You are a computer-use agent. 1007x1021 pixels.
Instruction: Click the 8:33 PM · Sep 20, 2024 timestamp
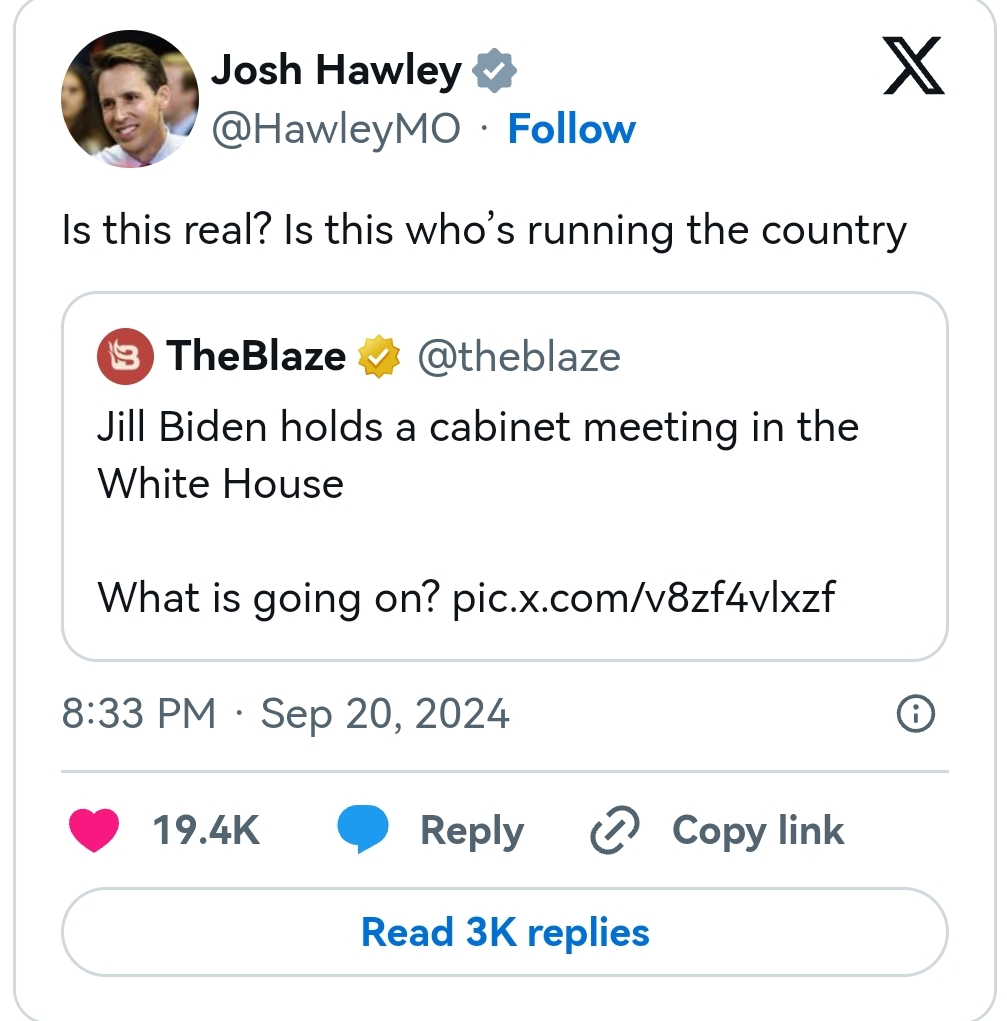[286, 714]
